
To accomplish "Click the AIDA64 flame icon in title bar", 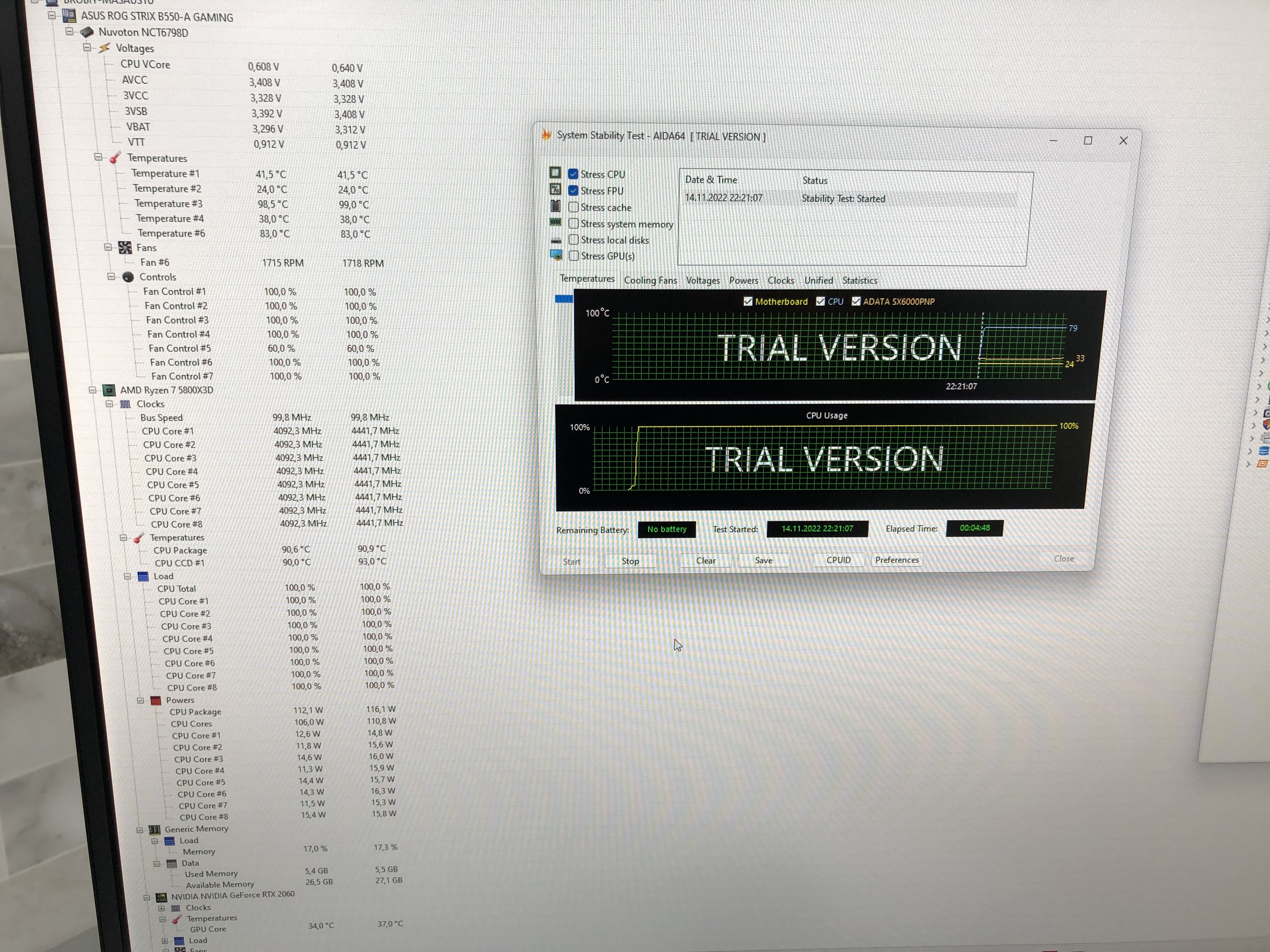I will 546,135.
